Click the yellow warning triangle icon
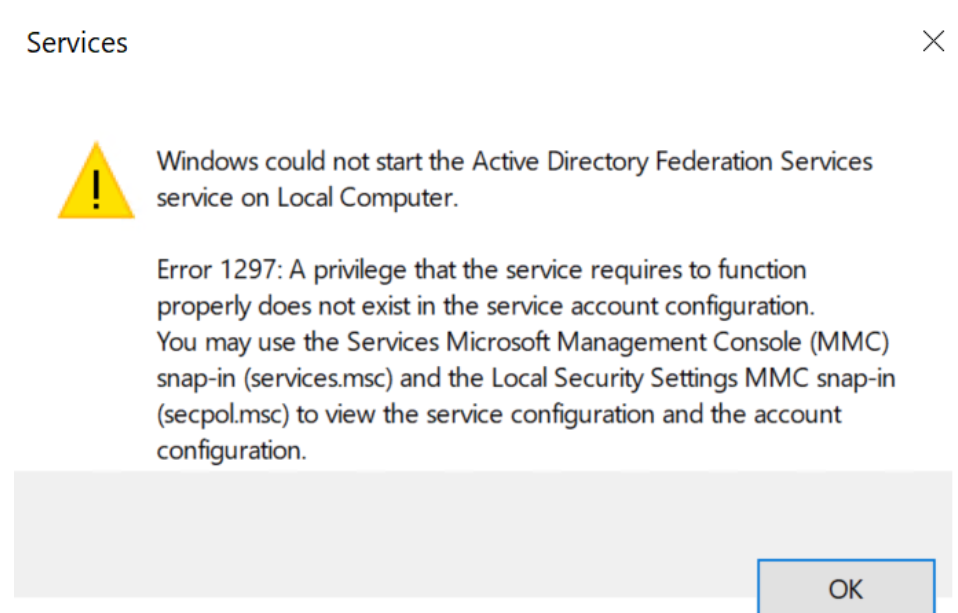Image resolution: width=958 pixels, height=613 pixels. click(96, 183)
